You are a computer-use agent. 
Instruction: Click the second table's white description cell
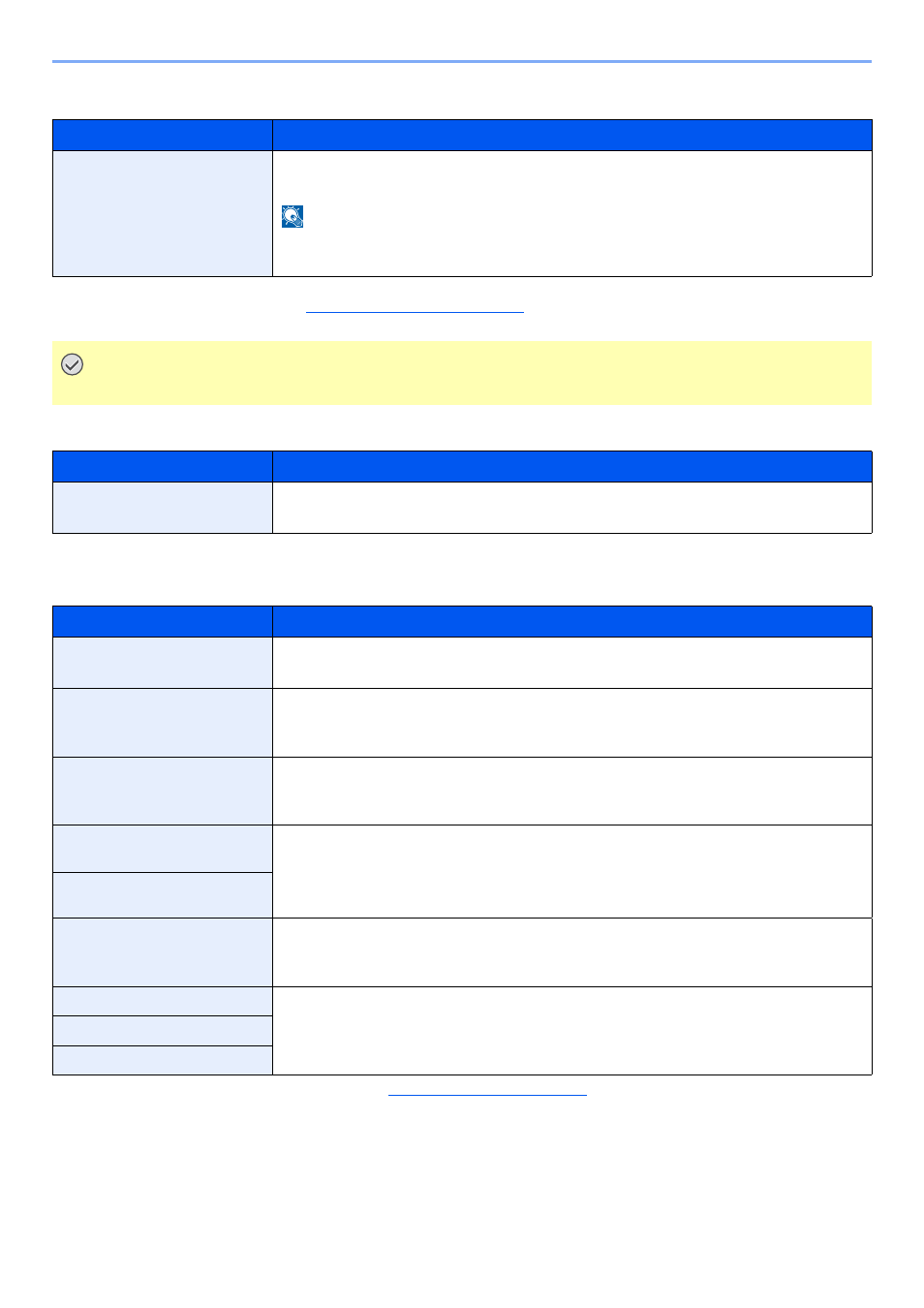[572, 508]
